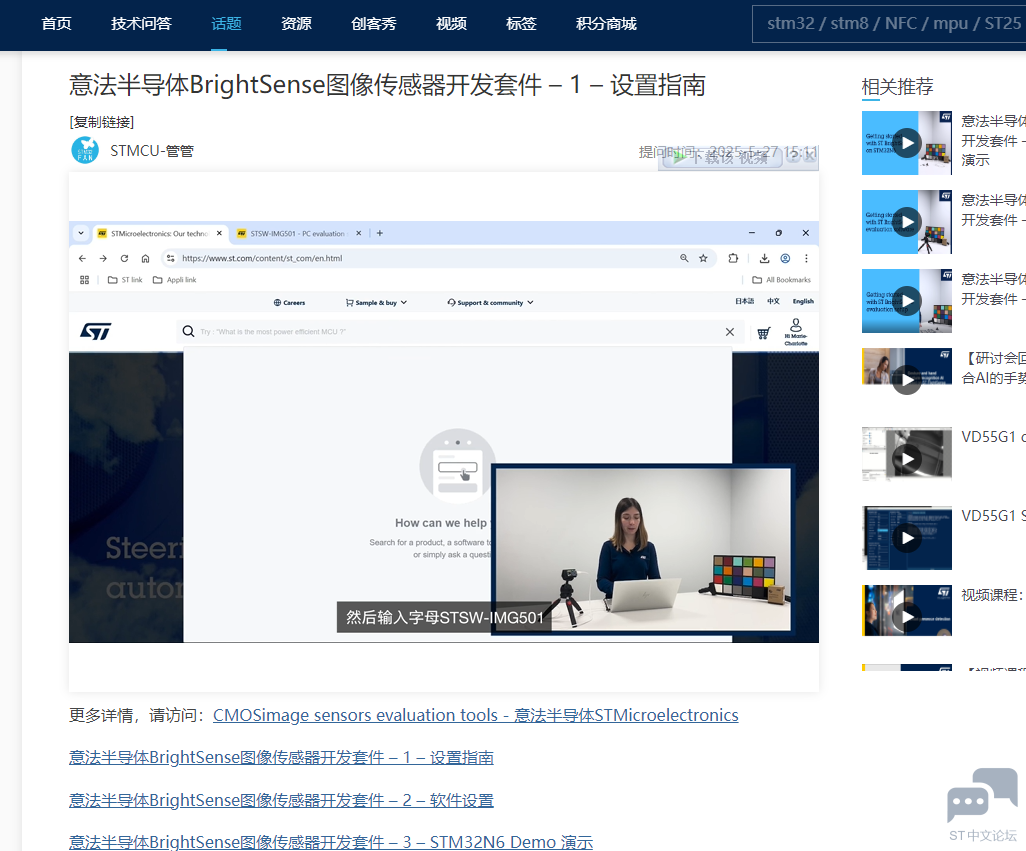Open 创客秀 in the navigation bar
The image size is (1026, 851).
pos(374,24)
